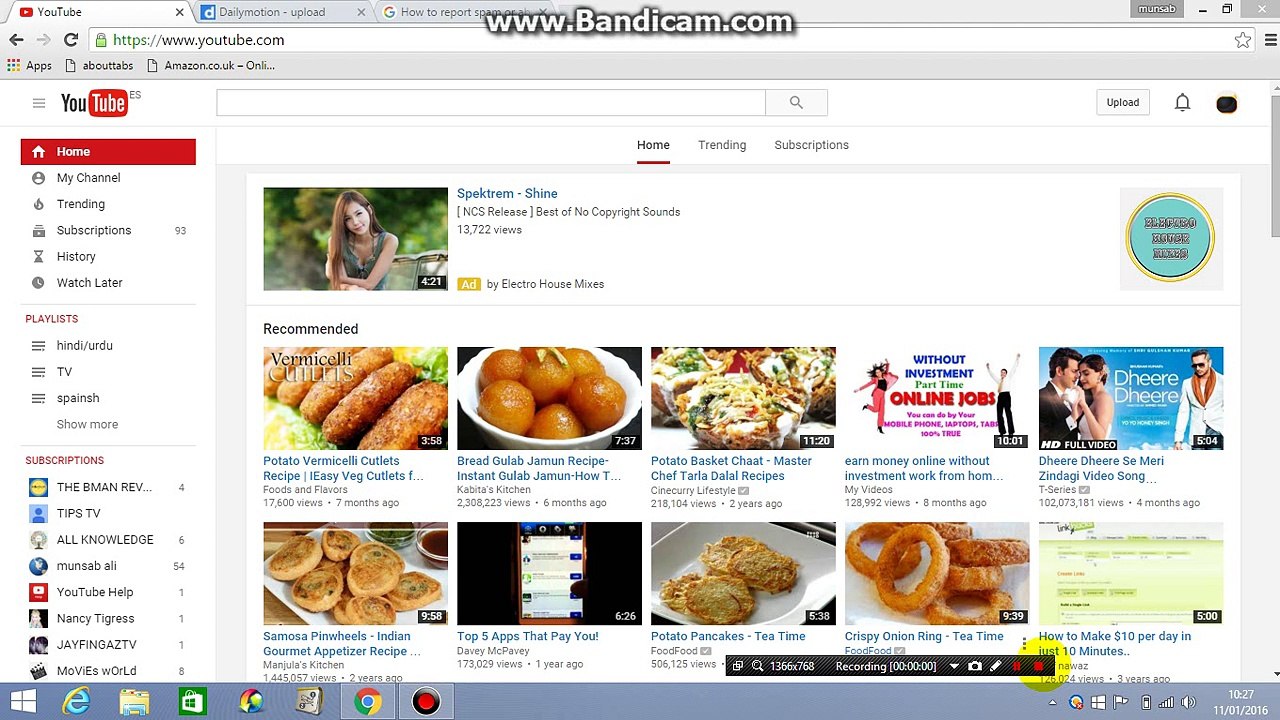This screenshot has height=720, width=1280.
Task: Show hidden system tray icons
Action: tap(1052, 703)
